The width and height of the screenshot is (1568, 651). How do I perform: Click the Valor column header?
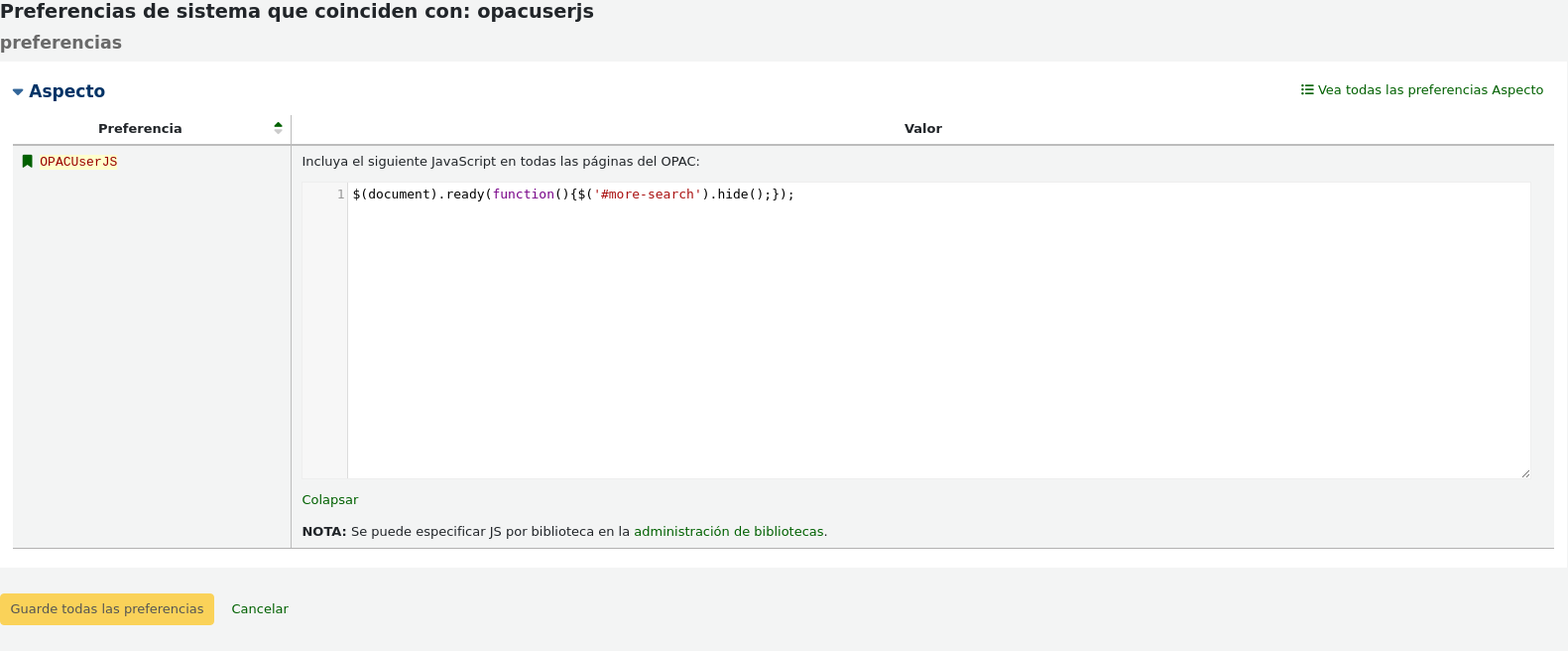922,129
